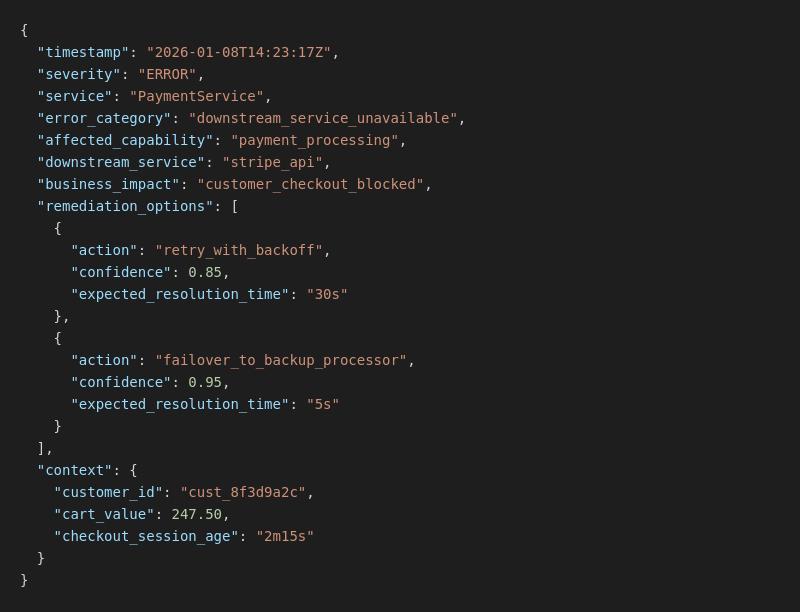Click the "retry_with_backoff" action value
This screenshot has width=800, height=612.
pos(238,250)
